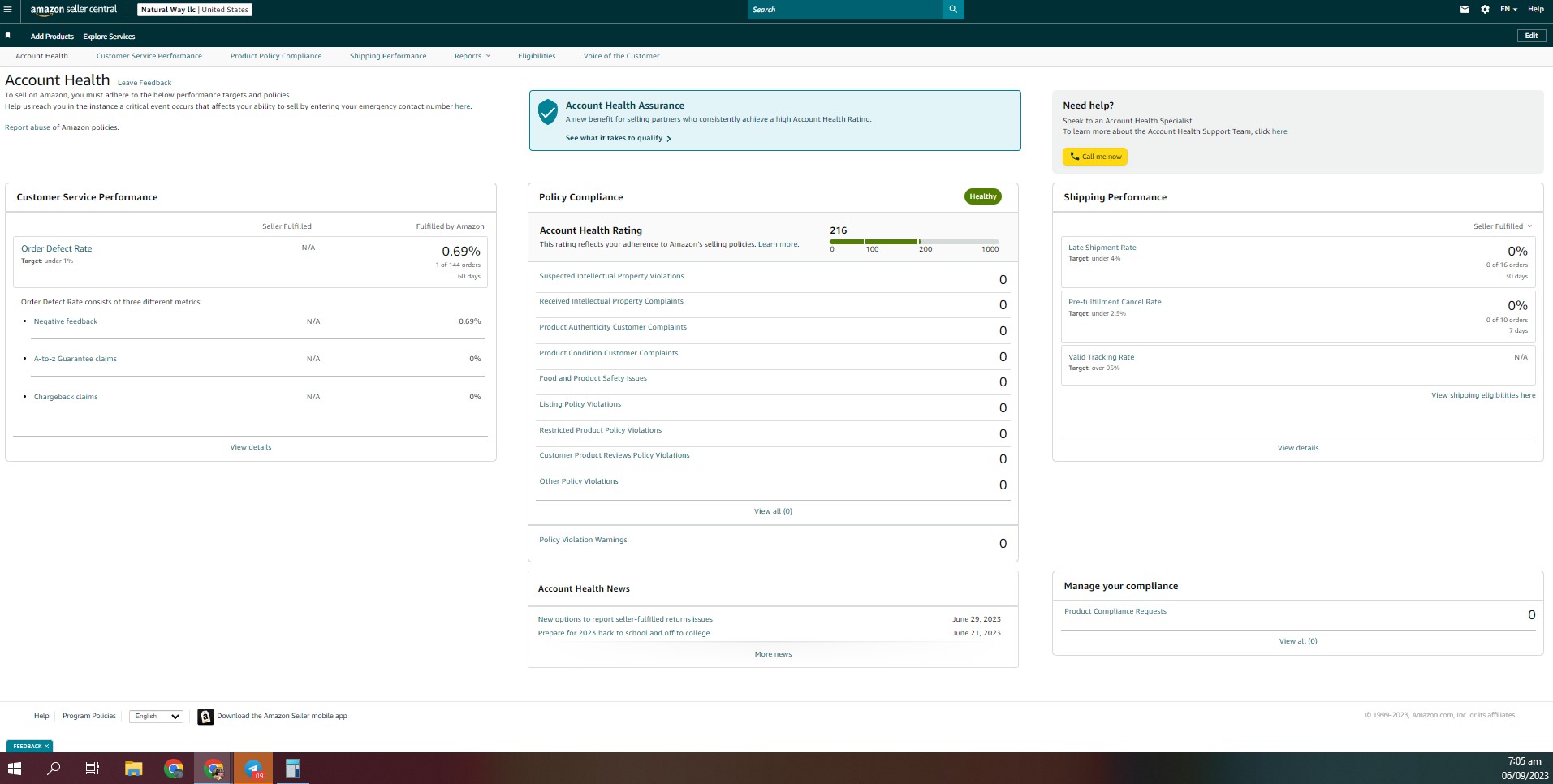1553x784 pixels.
Task: Open the EN language dropdown
Action: coord(1508,10)
